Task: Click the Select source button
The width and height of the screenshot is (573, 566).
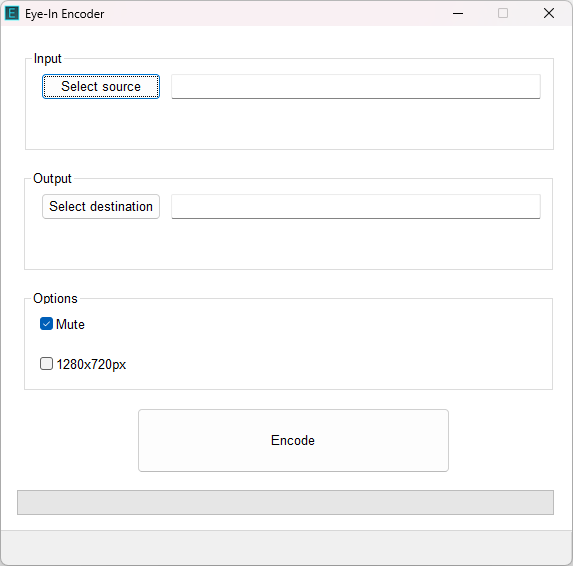Action: [101, 87]
